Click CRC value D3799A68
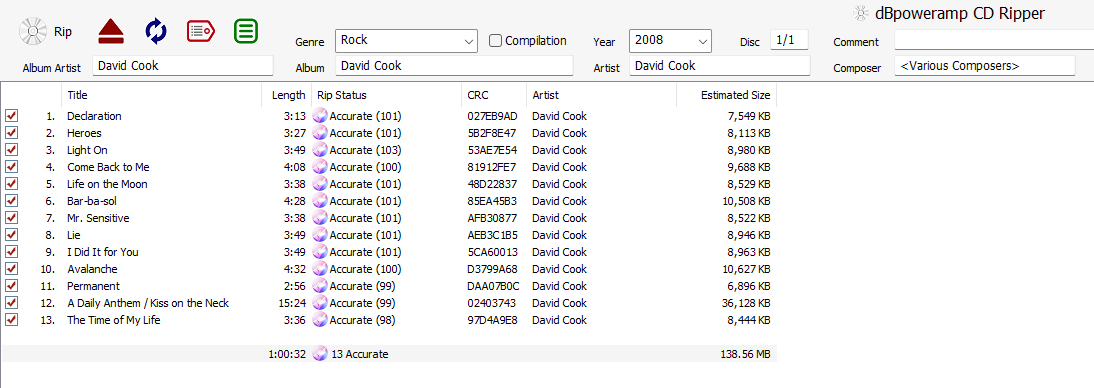This screenshot has width=1094, height=388. coord(493,269)
